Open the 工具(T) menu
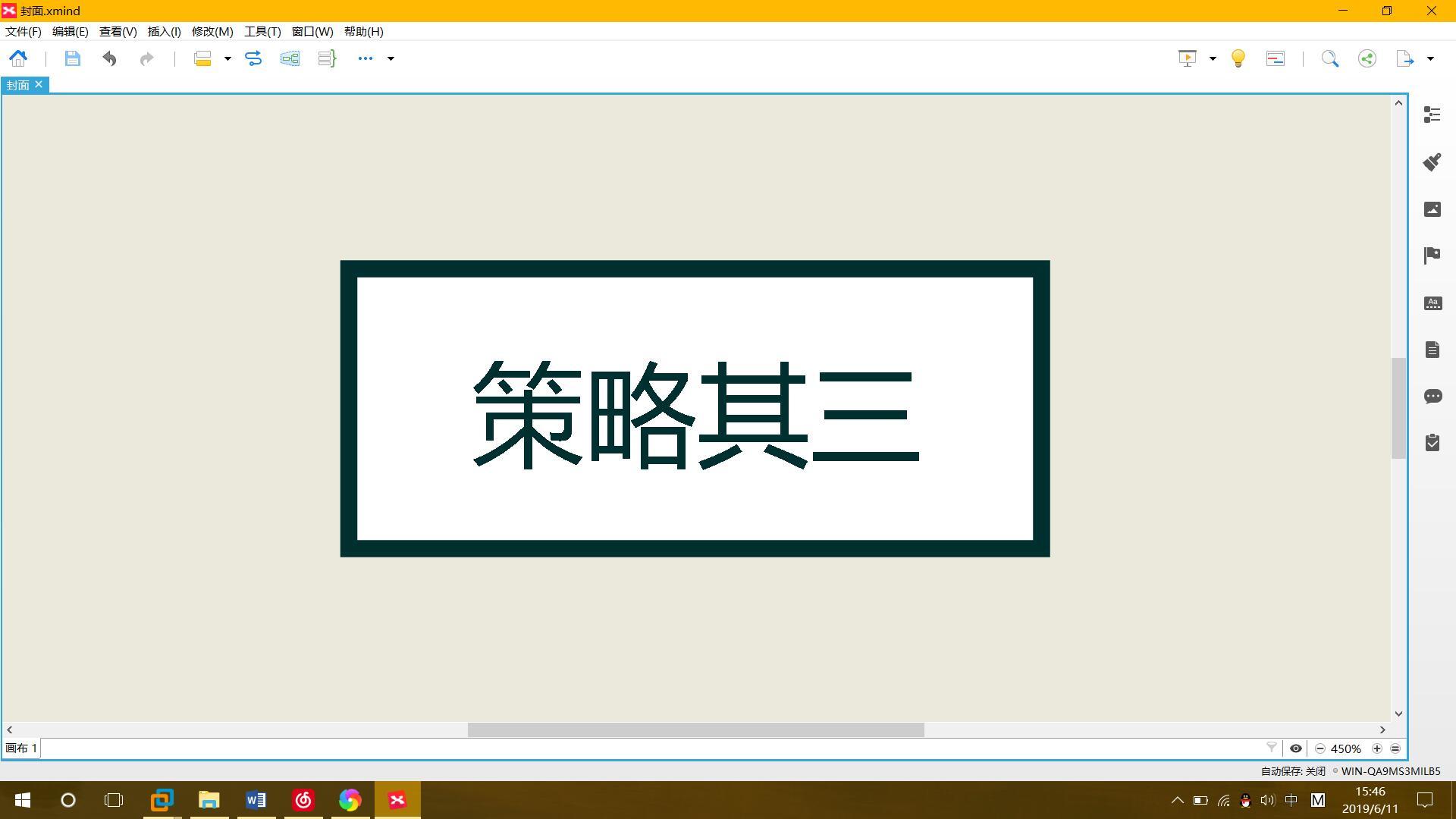Screen dimensions: 1456x819 [x=262, y=32]
